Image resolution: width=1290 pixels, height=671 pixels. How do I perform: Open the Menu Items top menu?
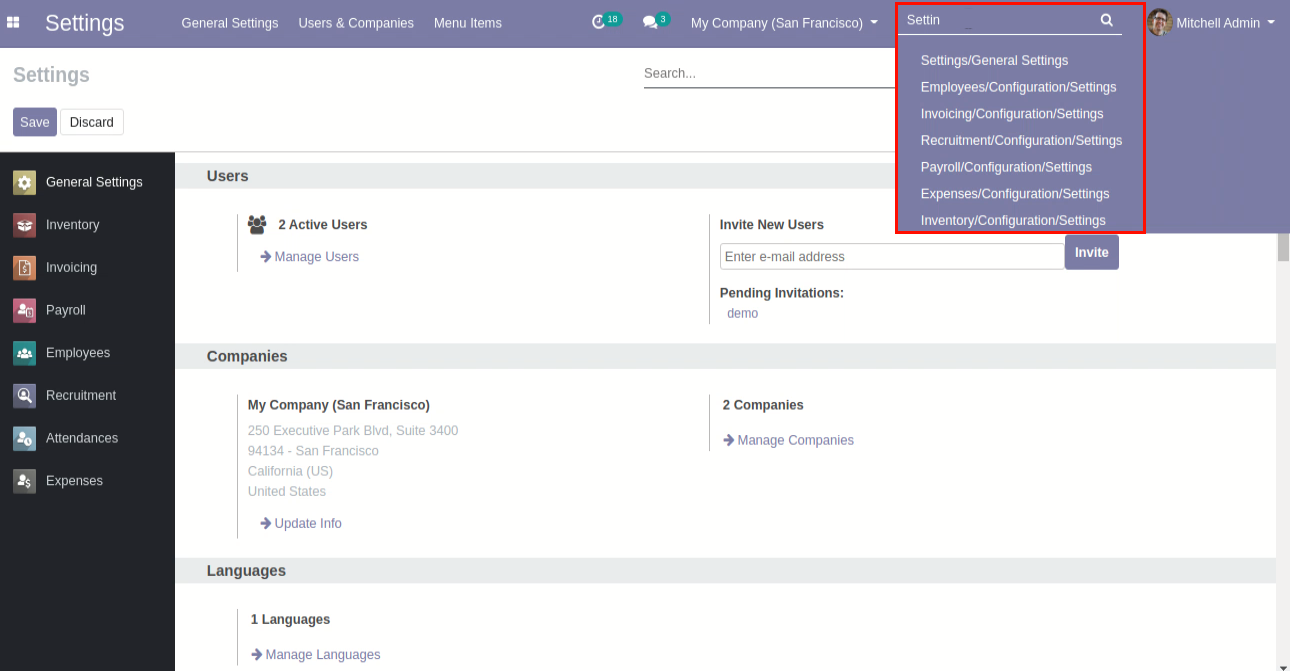pyautogui.click(x=468, y=22)
